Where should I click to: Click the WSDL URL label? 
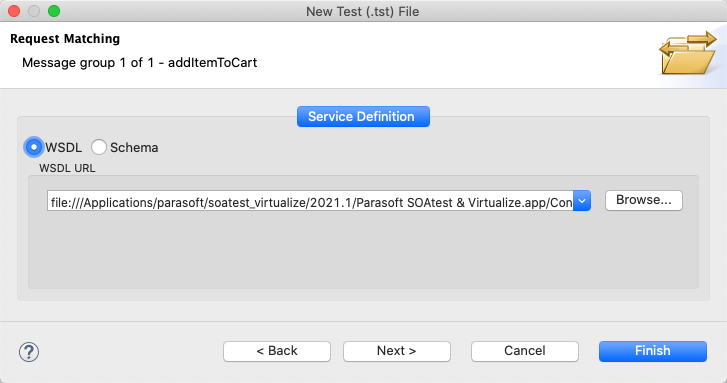[67, 168]
